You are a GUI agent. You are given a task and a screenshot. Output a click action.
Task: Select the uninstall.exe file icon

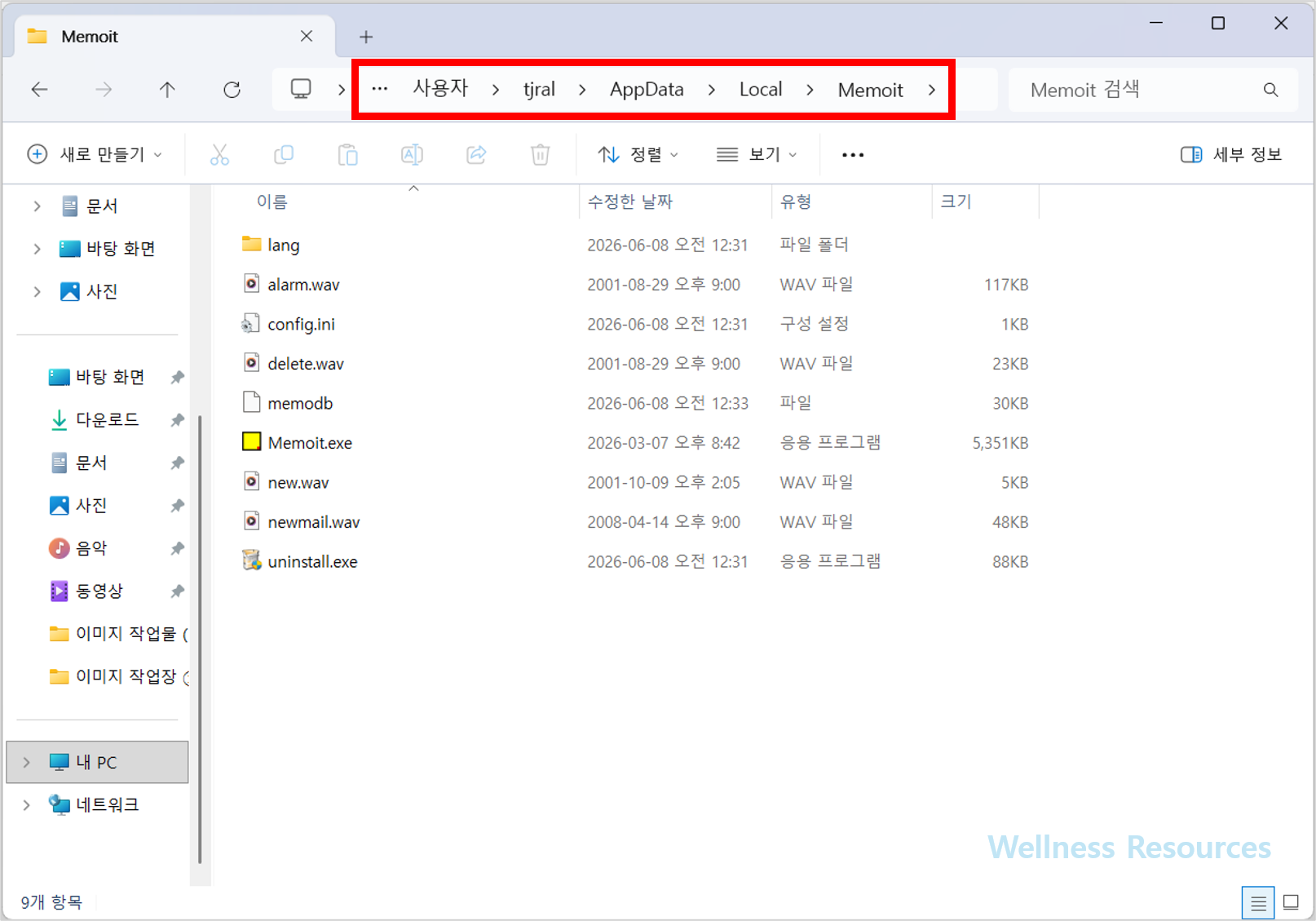coord(252,560)
